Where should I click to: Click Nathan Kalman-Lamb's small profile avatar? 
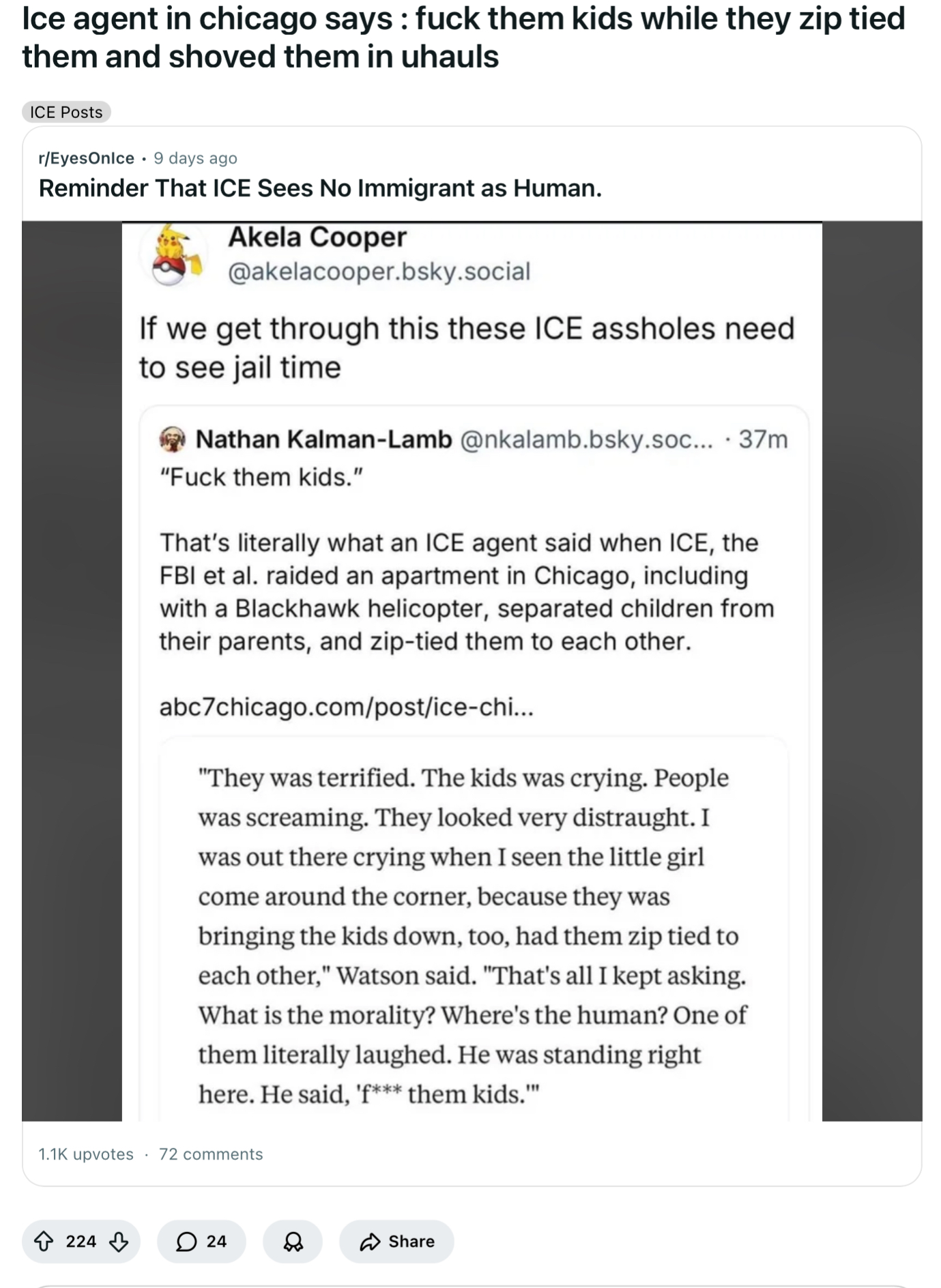coord(173,439)
